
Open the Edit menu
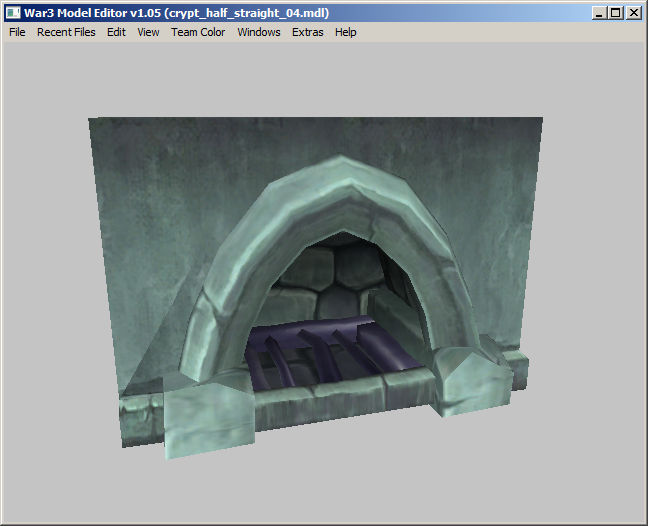pyautogui.click(x=116, y=32)
